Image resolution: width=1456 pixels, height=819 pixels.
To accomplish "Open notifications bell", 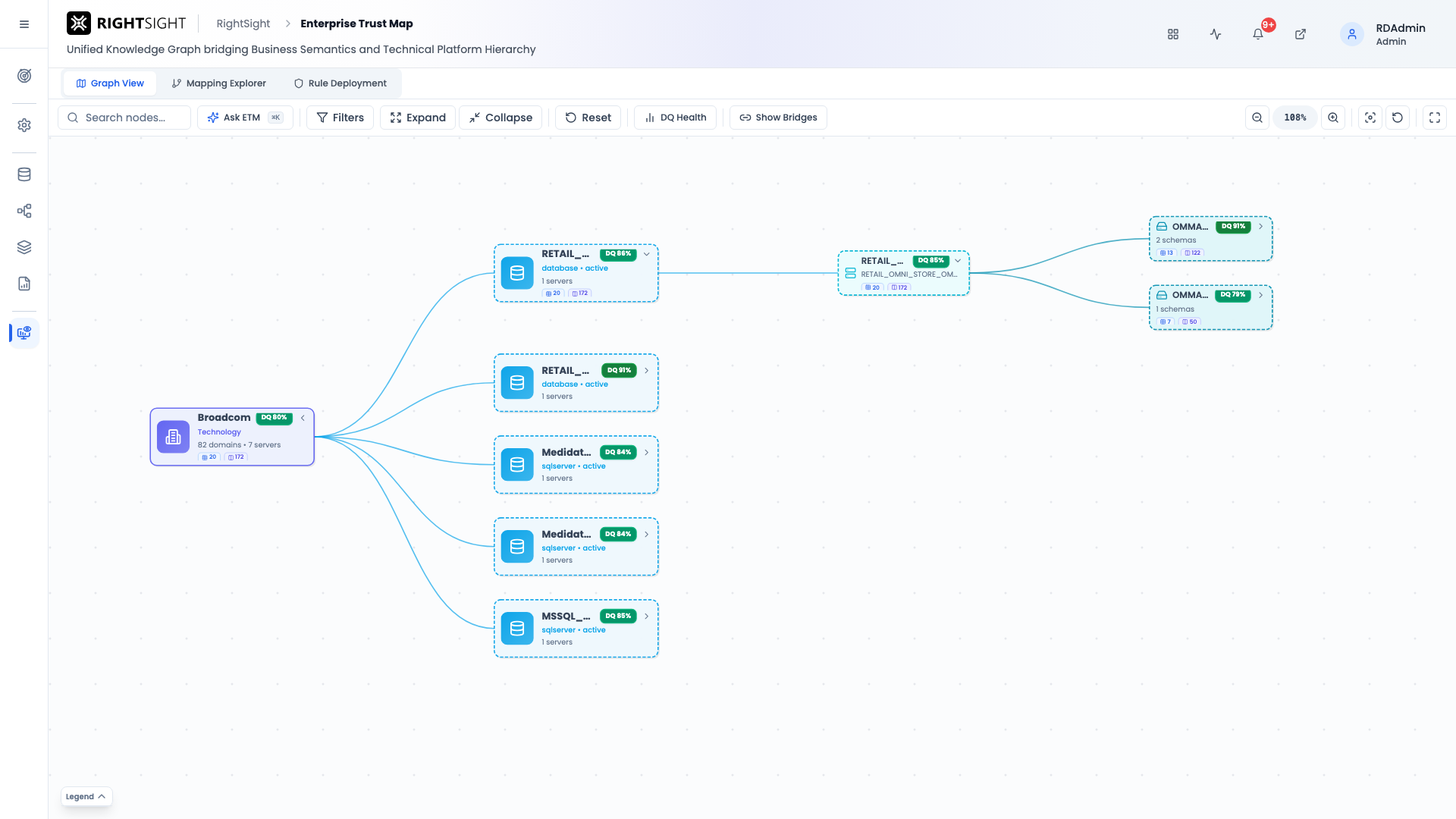I will click(x=1258, y=34).
